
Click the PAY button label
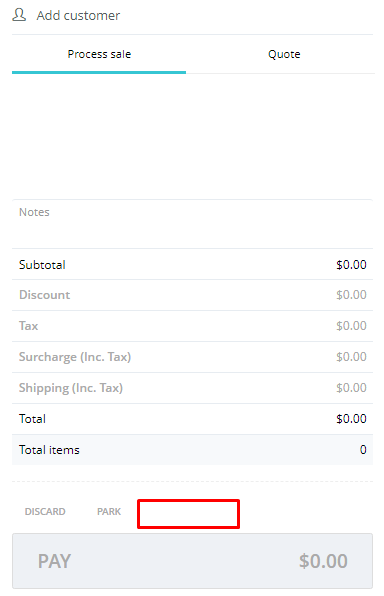coord(54,561)
